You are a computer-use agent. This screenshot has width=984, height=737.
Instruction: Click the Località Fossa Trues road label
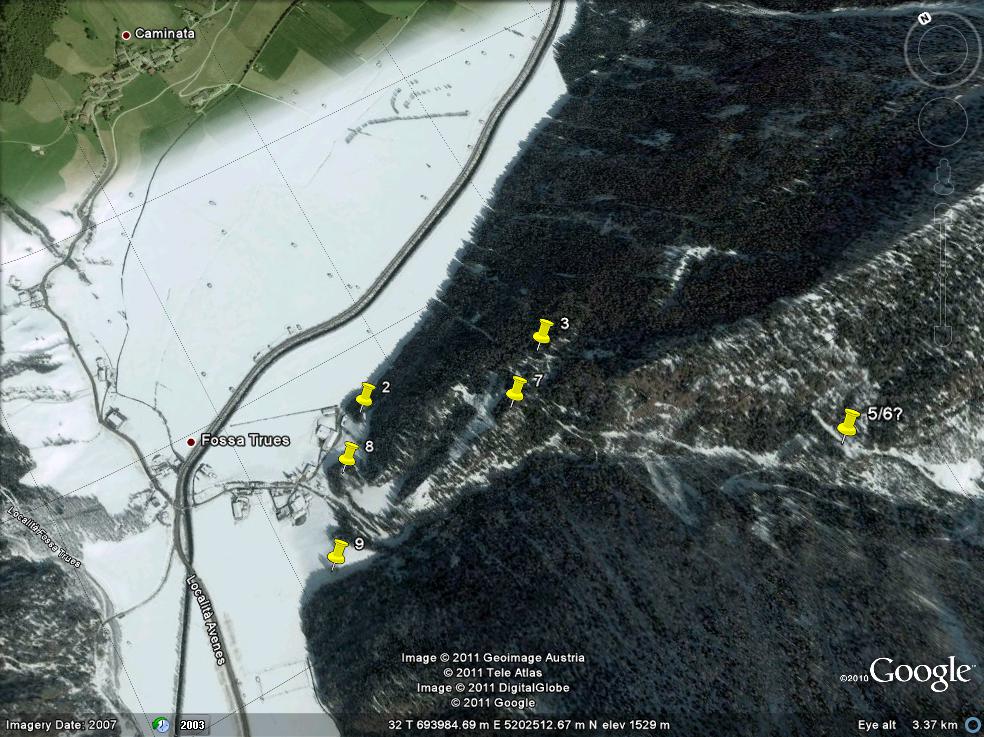(x=45, y=537)
